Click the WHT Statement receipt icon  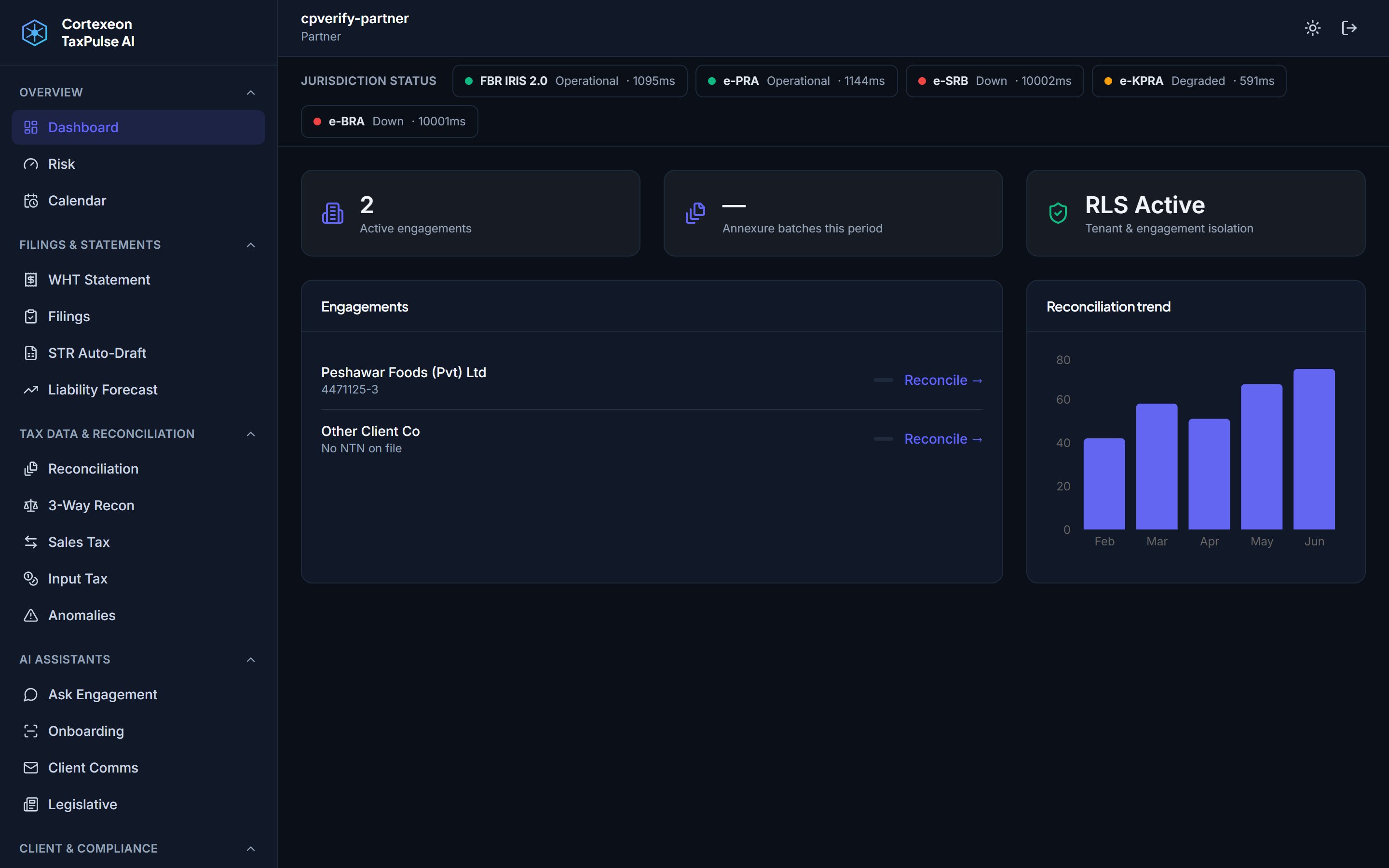point(31,280)
